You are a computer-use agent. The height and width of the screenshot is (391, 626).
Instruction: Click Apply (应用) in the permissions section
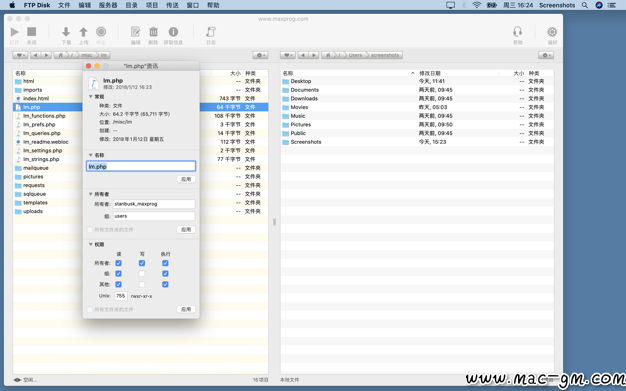(x=186, y=310)
